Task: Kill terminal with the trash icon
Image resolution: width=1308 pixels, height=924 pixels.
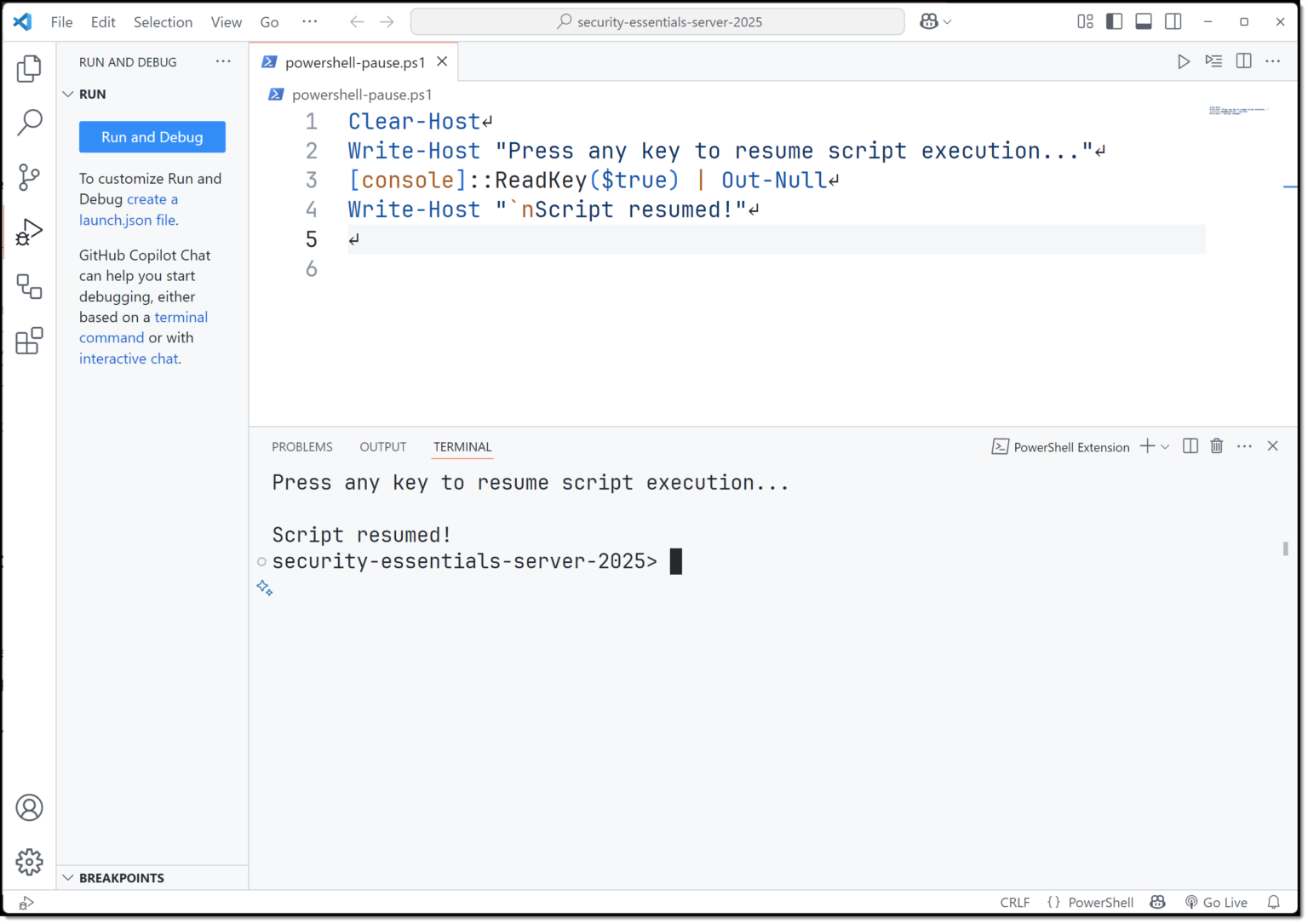Action: 1216,446
